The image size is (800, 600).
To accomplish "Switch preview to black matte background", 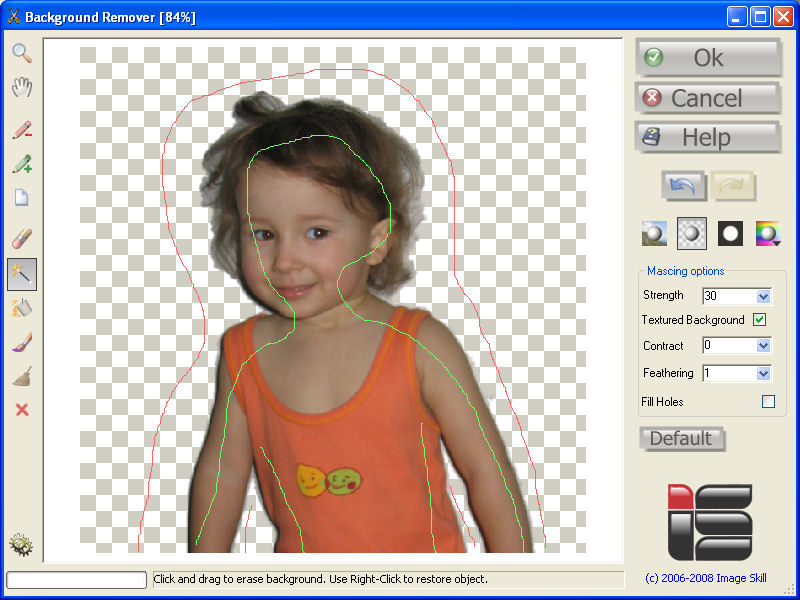I will click(x=730, y=233).
